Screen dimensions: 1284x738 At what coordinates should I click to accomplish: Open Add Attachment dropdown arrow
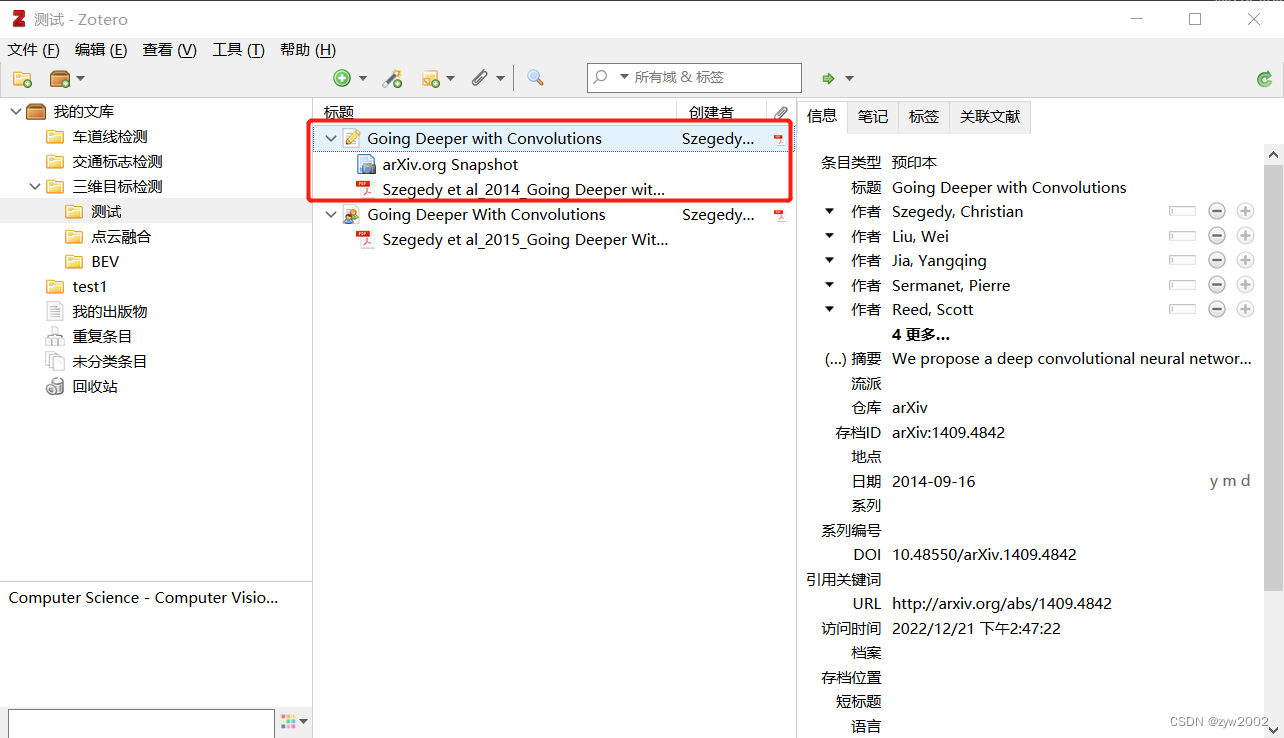[x=500, y=78]
